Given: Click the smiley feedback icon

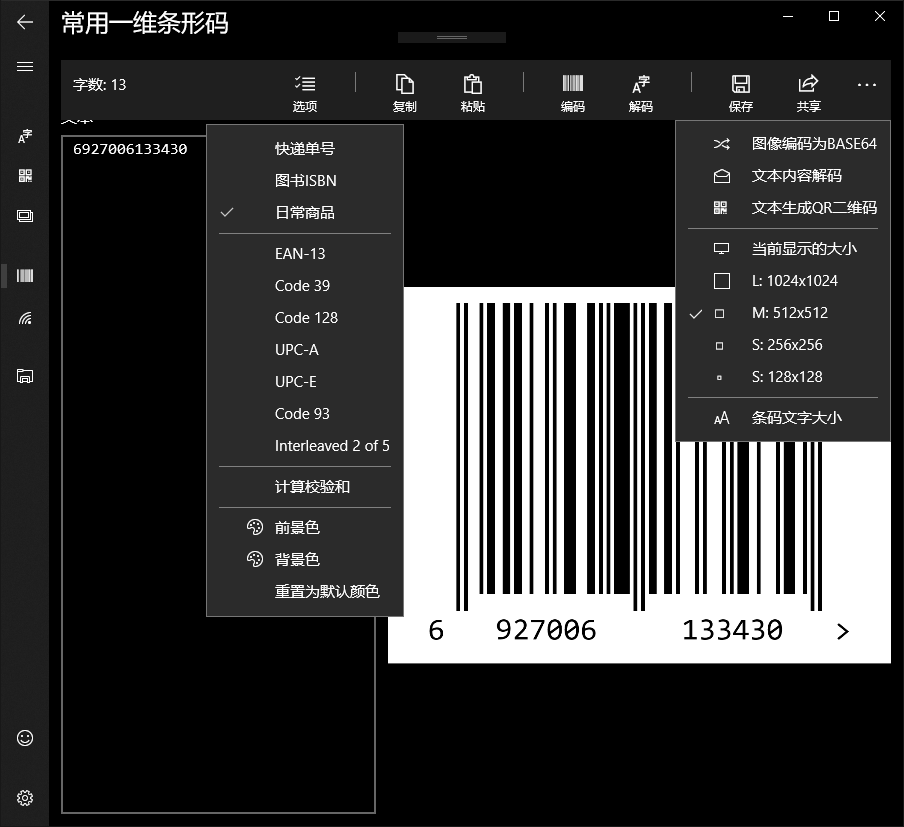Looking at the screenshot, I should point(25,738).
